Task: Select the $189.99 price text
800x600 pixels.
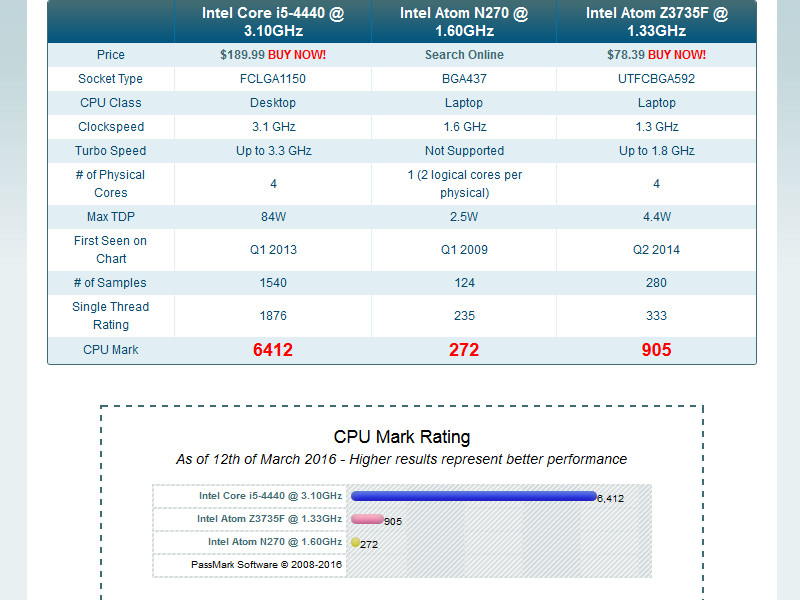Action: click(242, 55)
